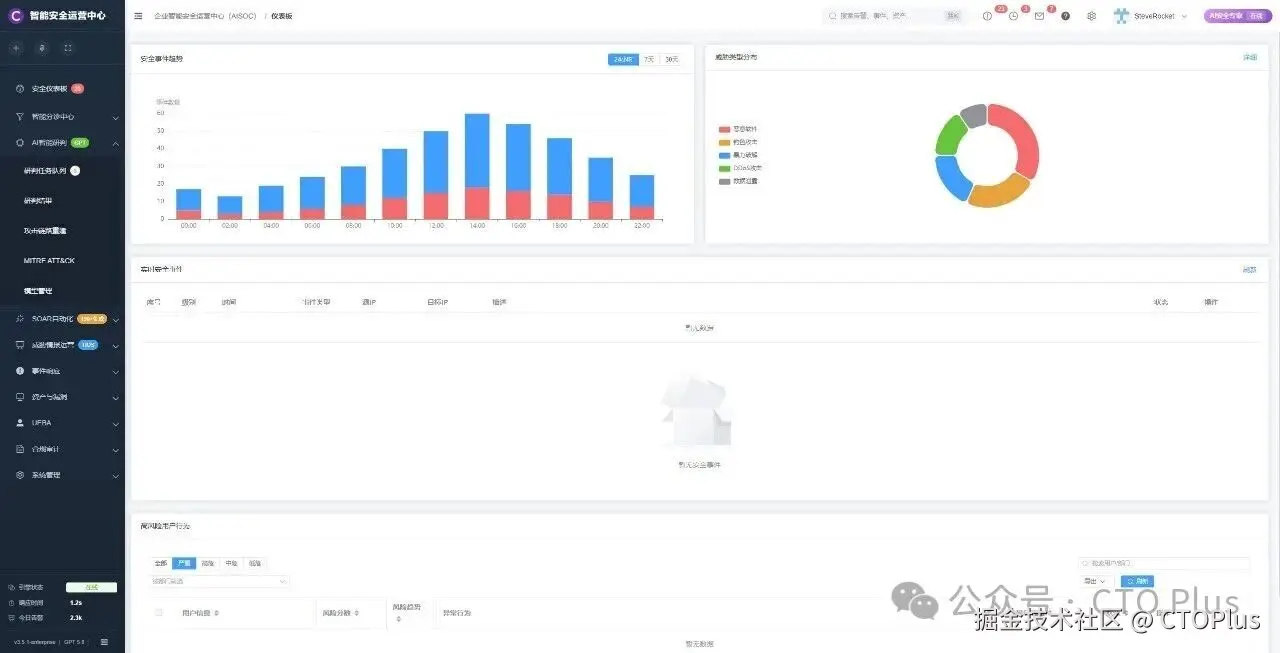The image size is (1280, 653).
Task: Expand the 事件响应 menu chevron
Action: (116, 372)
